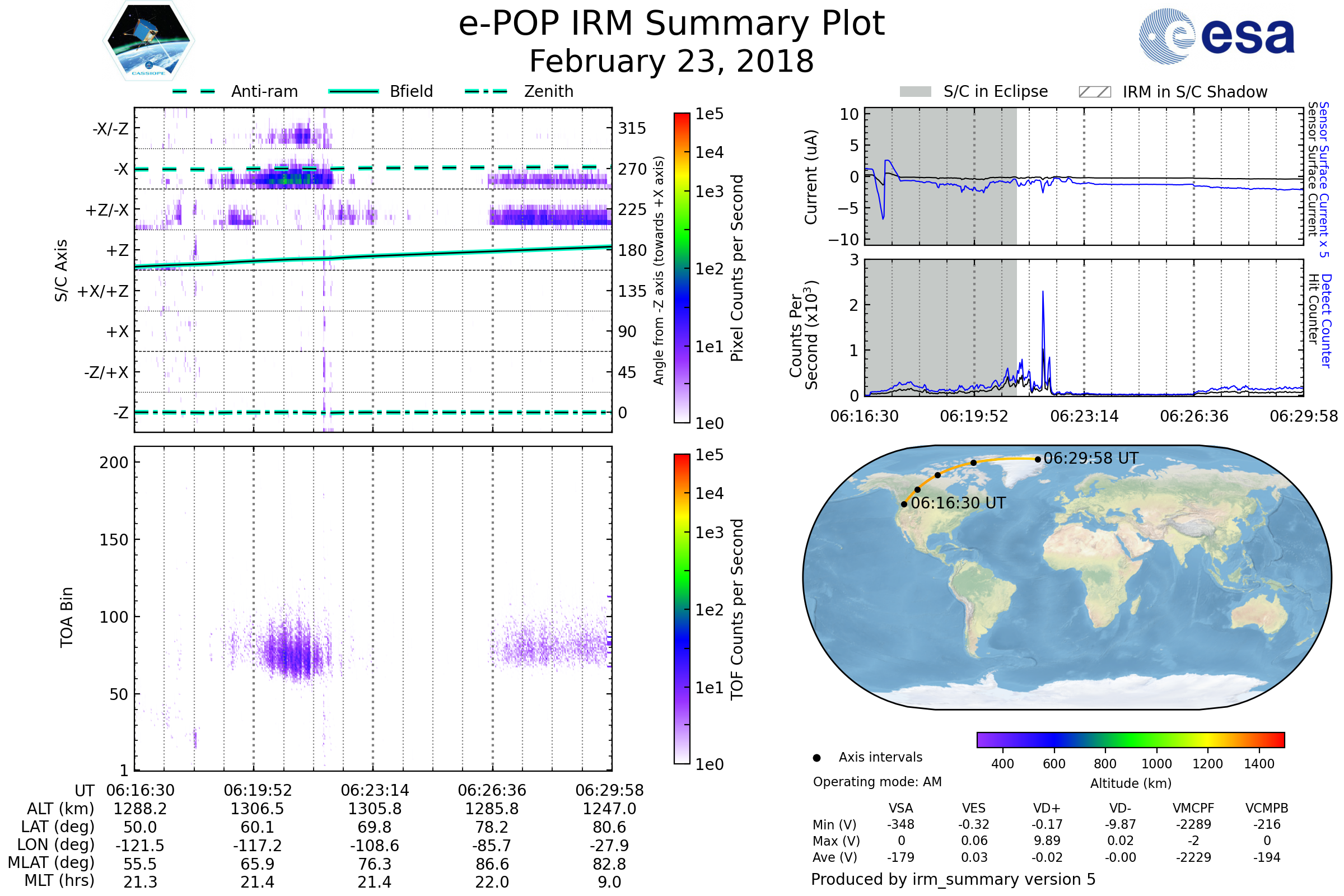The image size is (1344, 896).
Task: Click the Zenith dash-dot legend line
Action: click(x=486, y=91)
